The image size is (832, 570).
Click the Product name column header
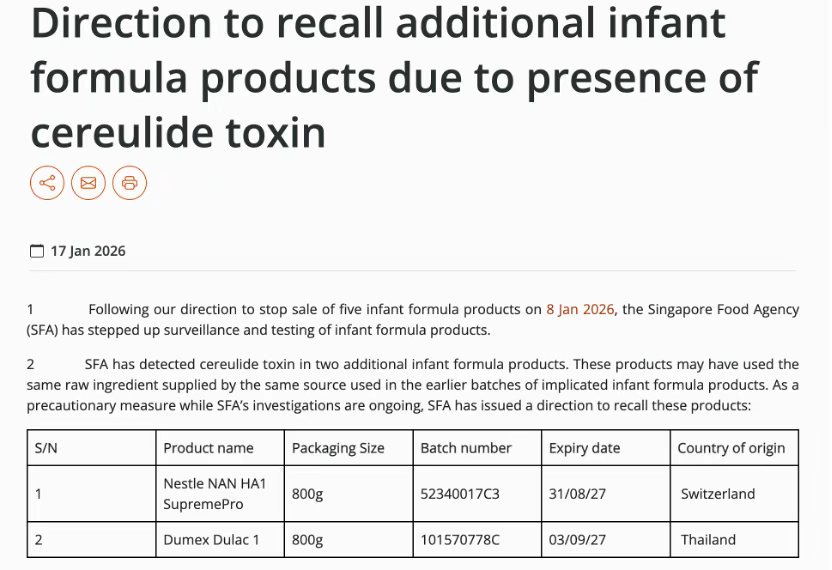(x=208, y=448)
